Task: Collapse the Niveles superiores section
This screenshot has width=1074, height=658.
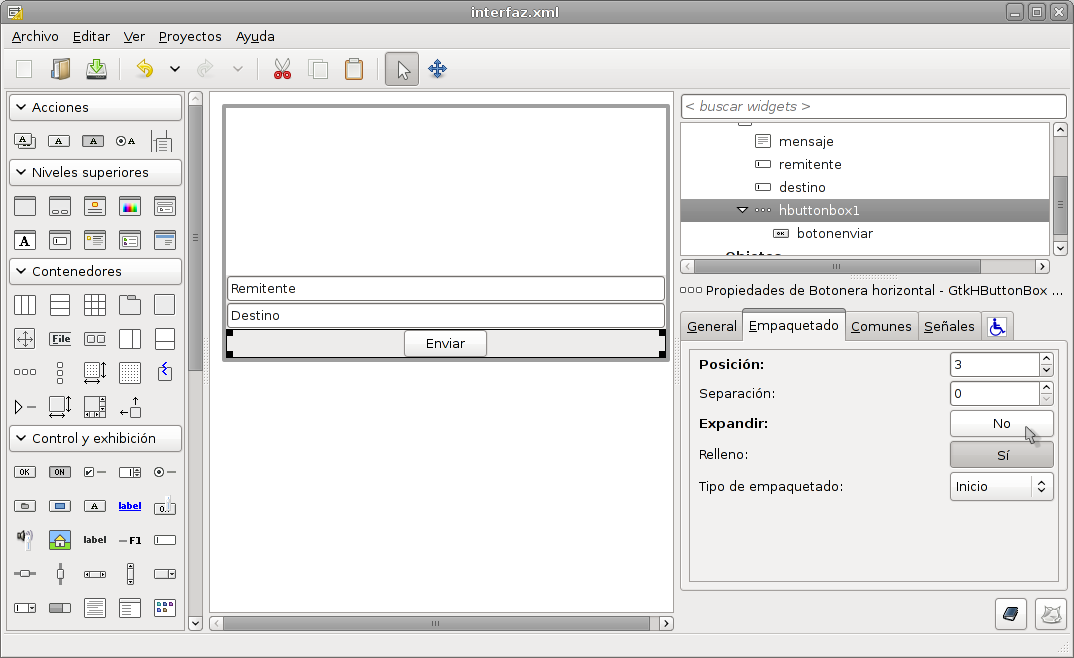Action: click(x=95, y=173)
